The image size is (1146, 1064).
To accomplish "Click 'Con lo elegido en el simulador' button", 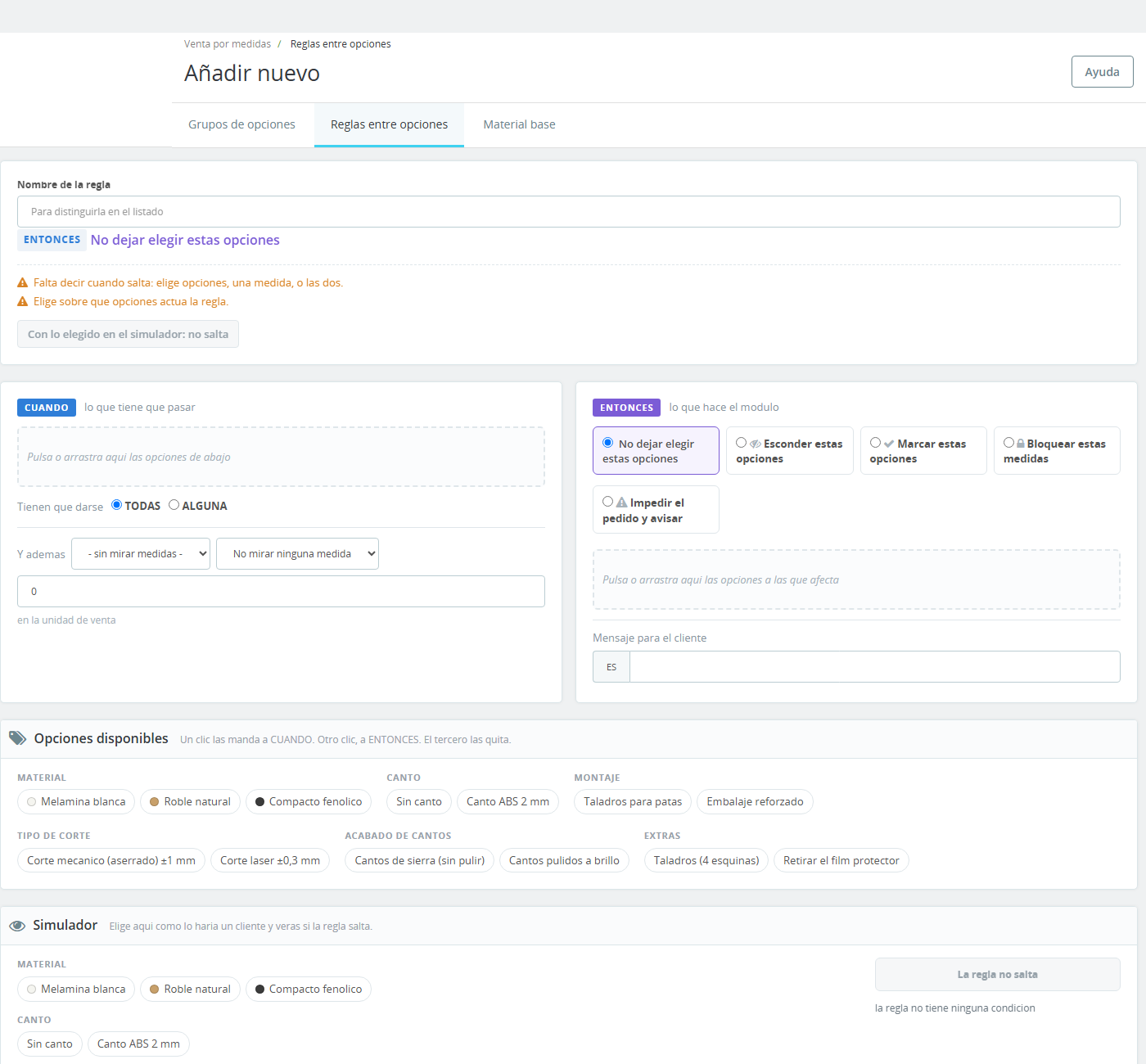I will click(128, 334).
